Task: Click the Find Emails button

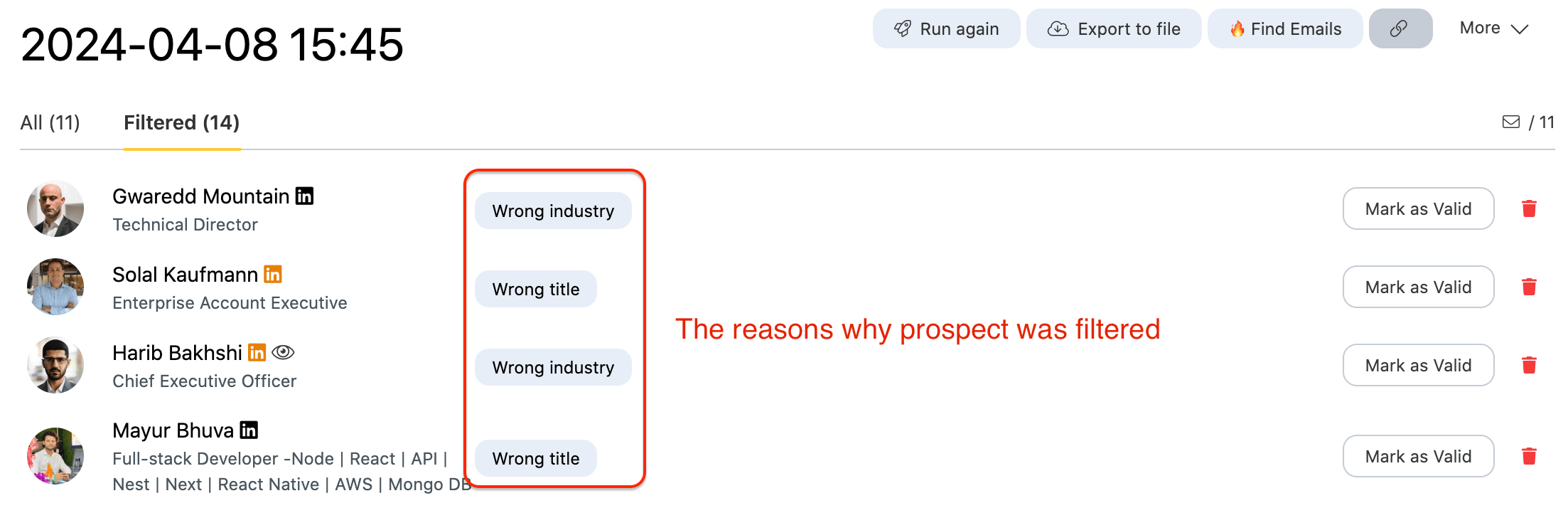Action: coord(1284,28)
